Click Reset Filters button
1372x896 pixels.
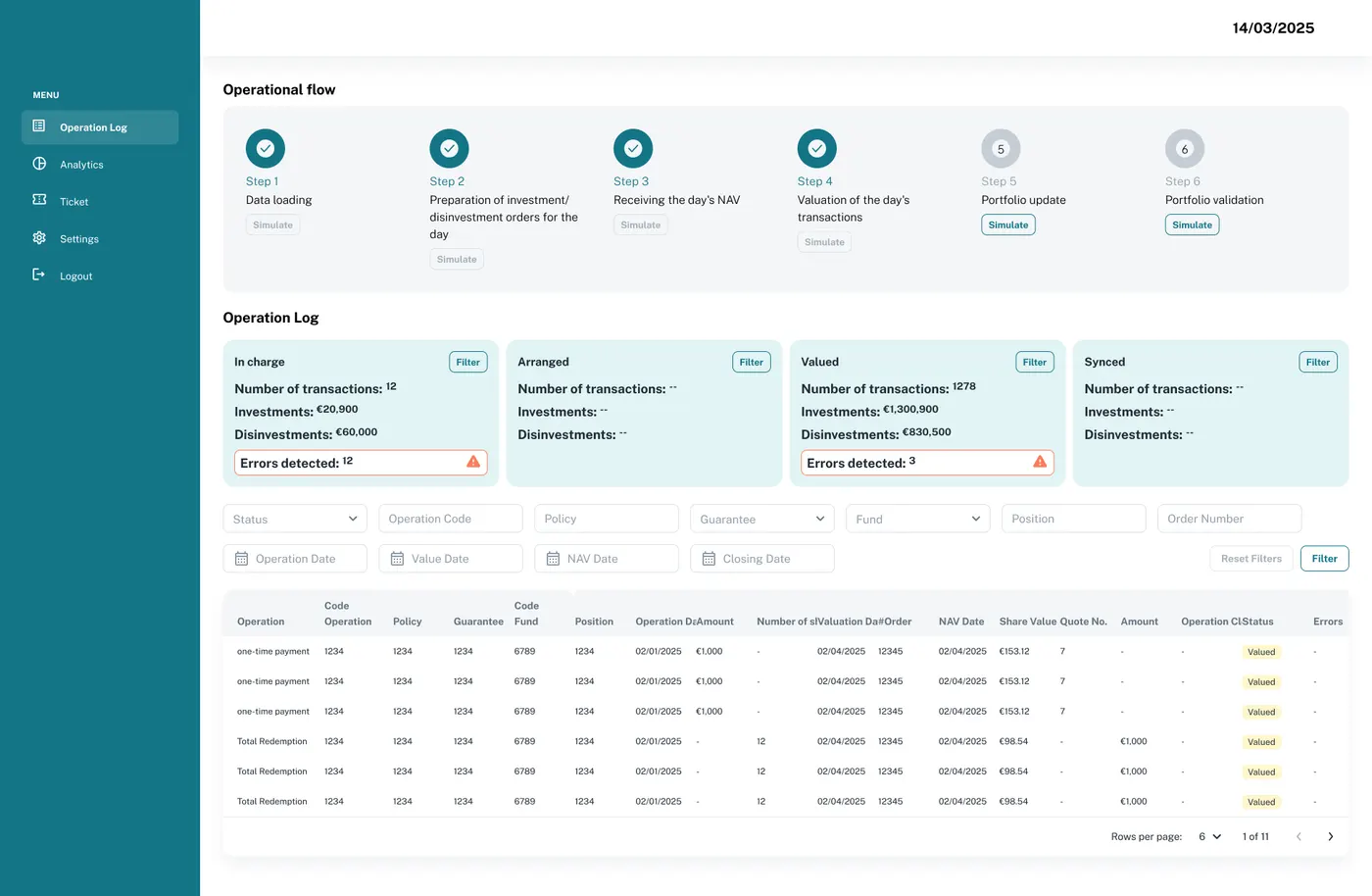[1251, 559]
